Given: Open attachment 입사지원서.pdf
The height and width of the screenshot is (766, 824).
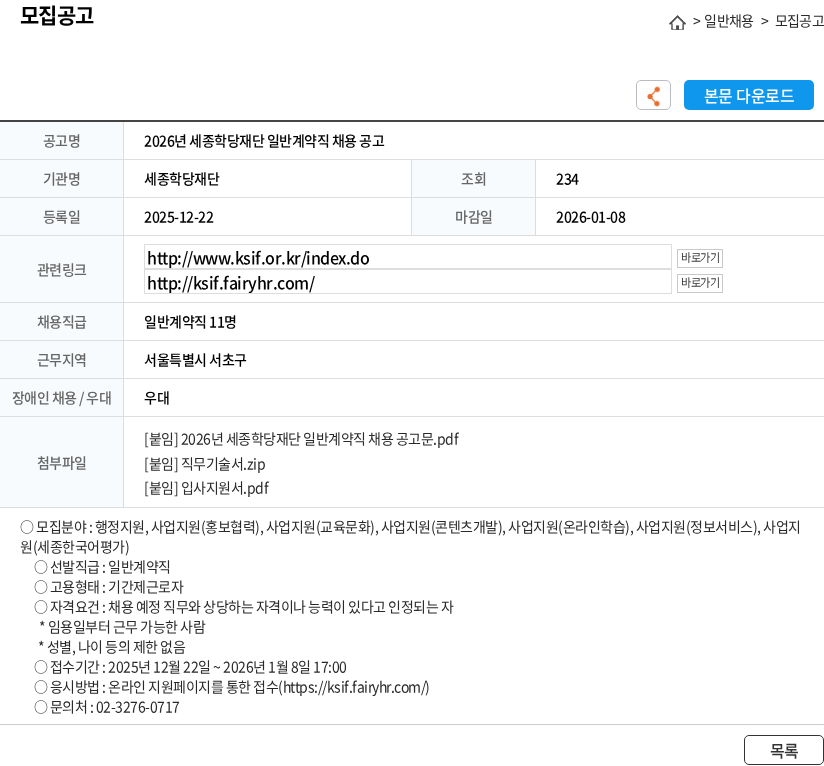Looking at the screenshot, I should pos(207,489).
